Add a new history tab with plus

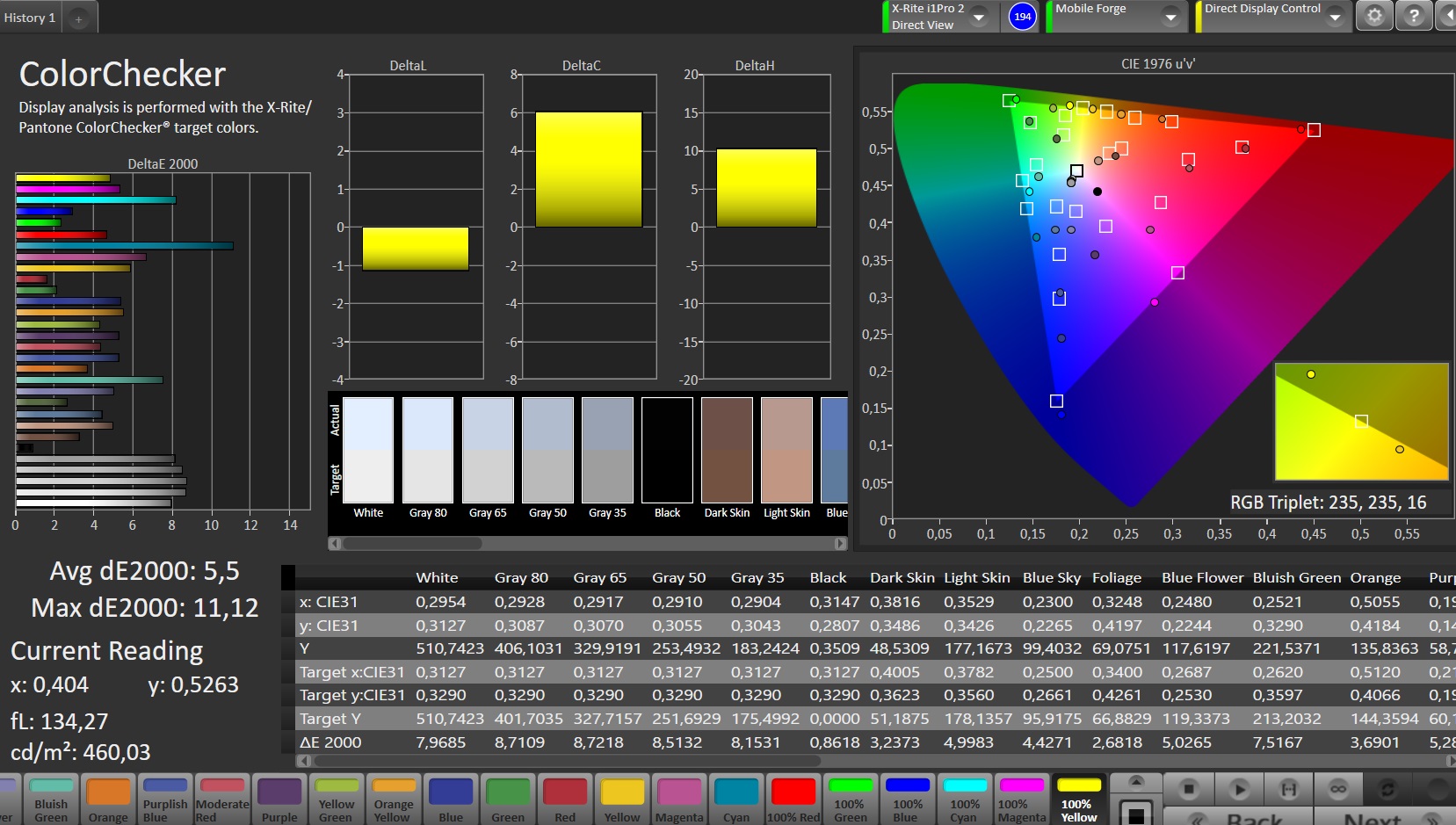pos(78,18)
